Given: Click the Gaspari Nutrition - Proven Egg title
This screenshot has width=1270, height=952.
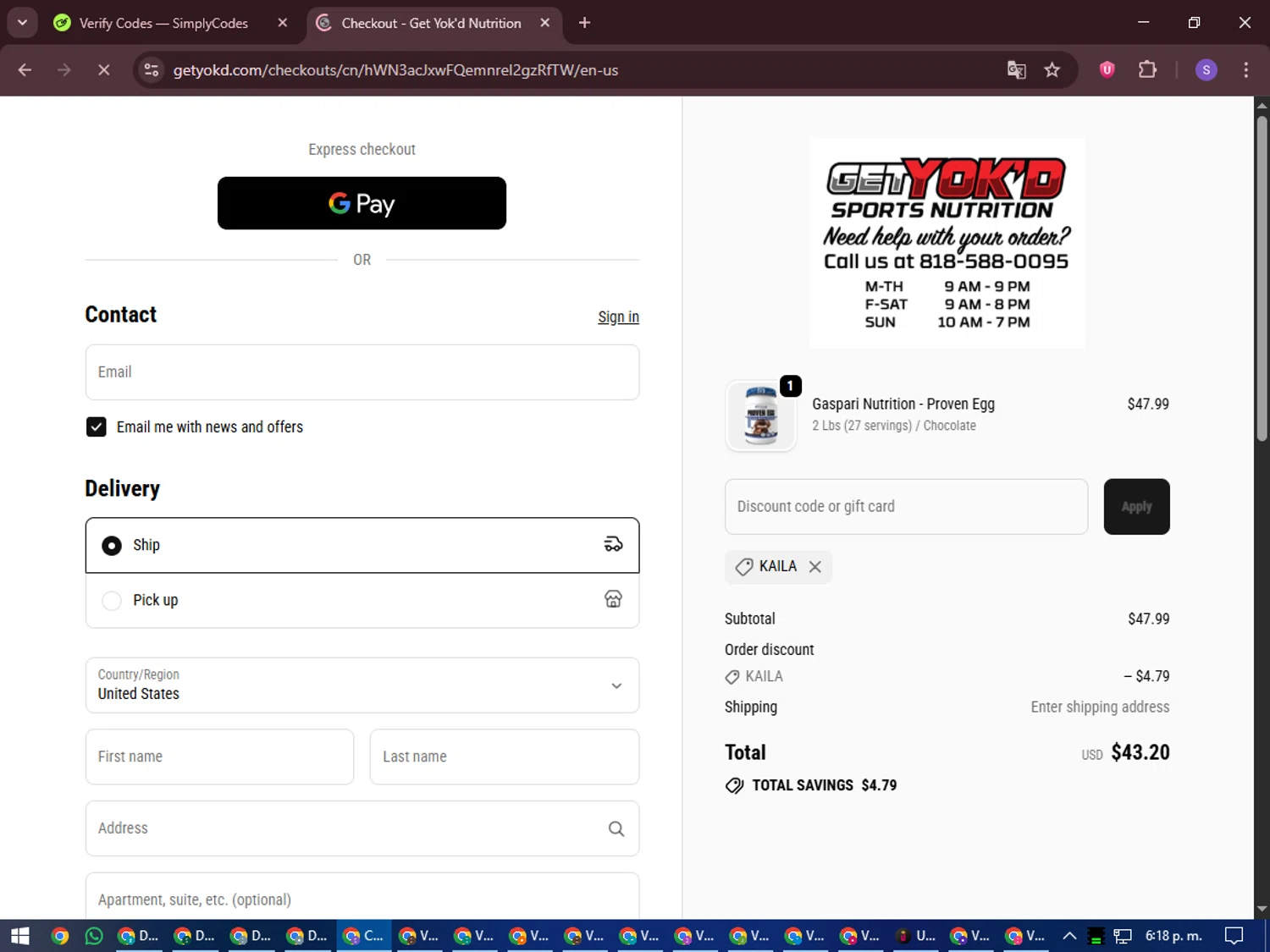Looking at the screenshot, I should click(903, 404).
